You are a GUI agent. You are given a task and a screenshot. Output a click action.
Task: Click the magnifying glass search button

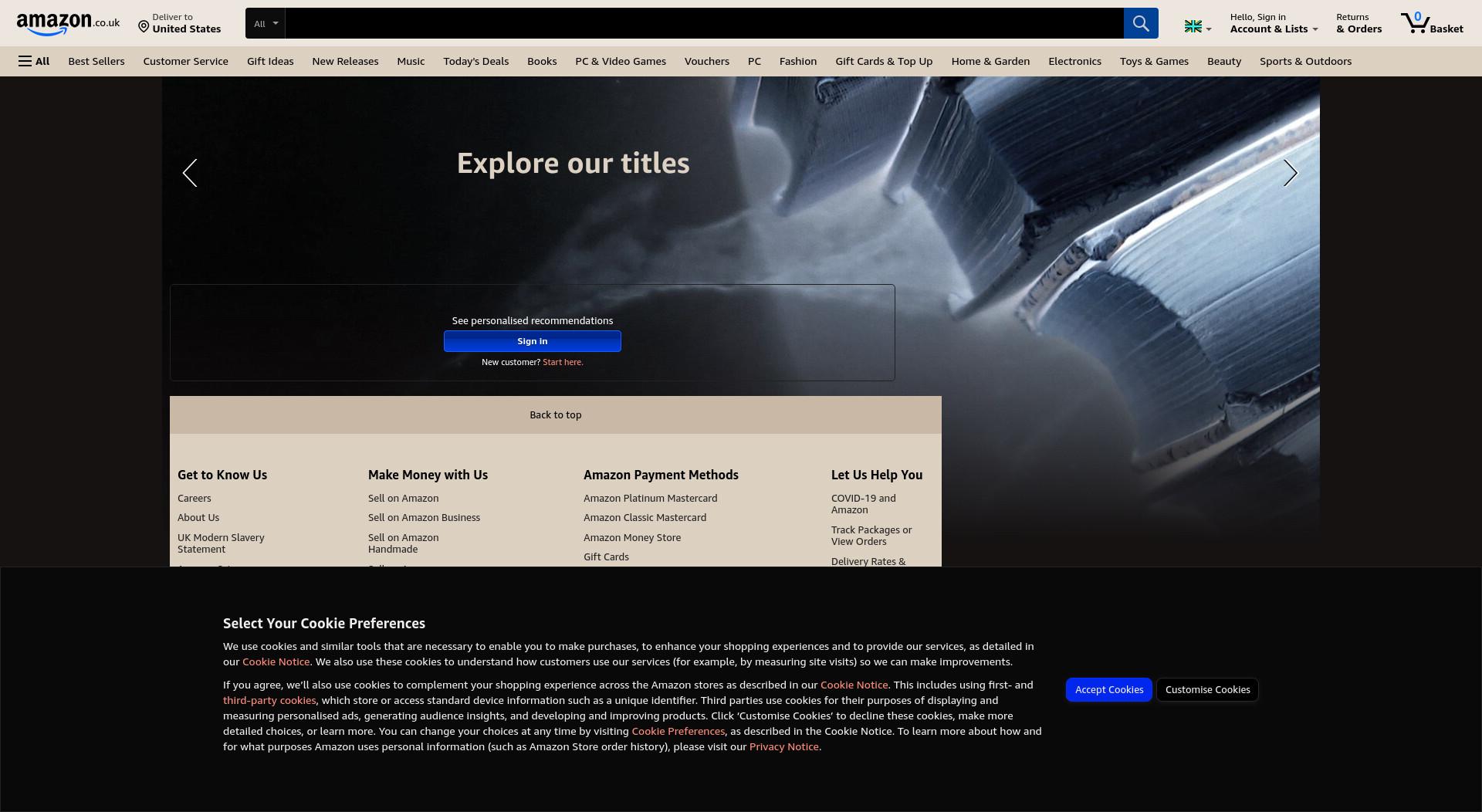[x=1141, y=23]
